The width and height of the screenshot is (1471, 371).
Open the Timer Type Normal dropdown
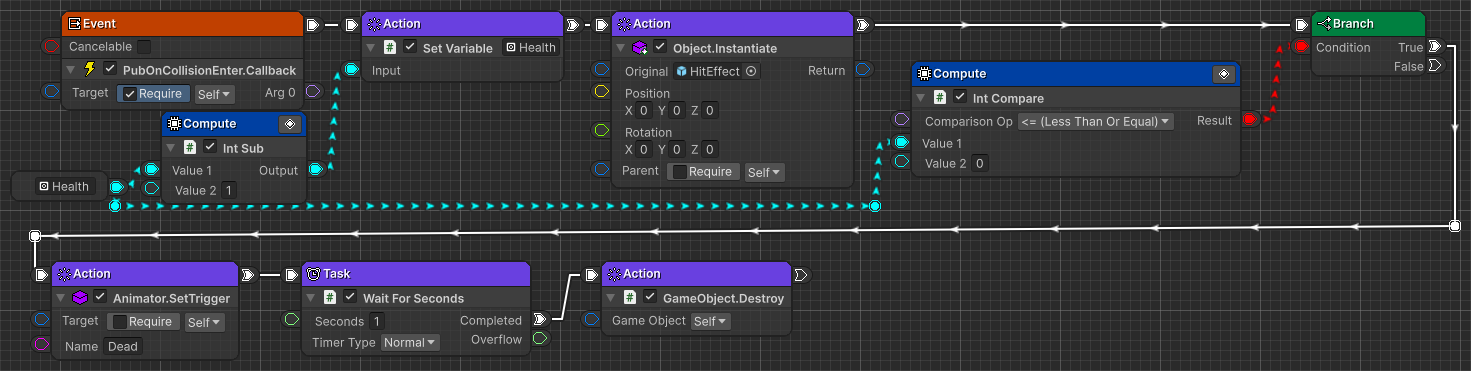click(x=409, y=342)
